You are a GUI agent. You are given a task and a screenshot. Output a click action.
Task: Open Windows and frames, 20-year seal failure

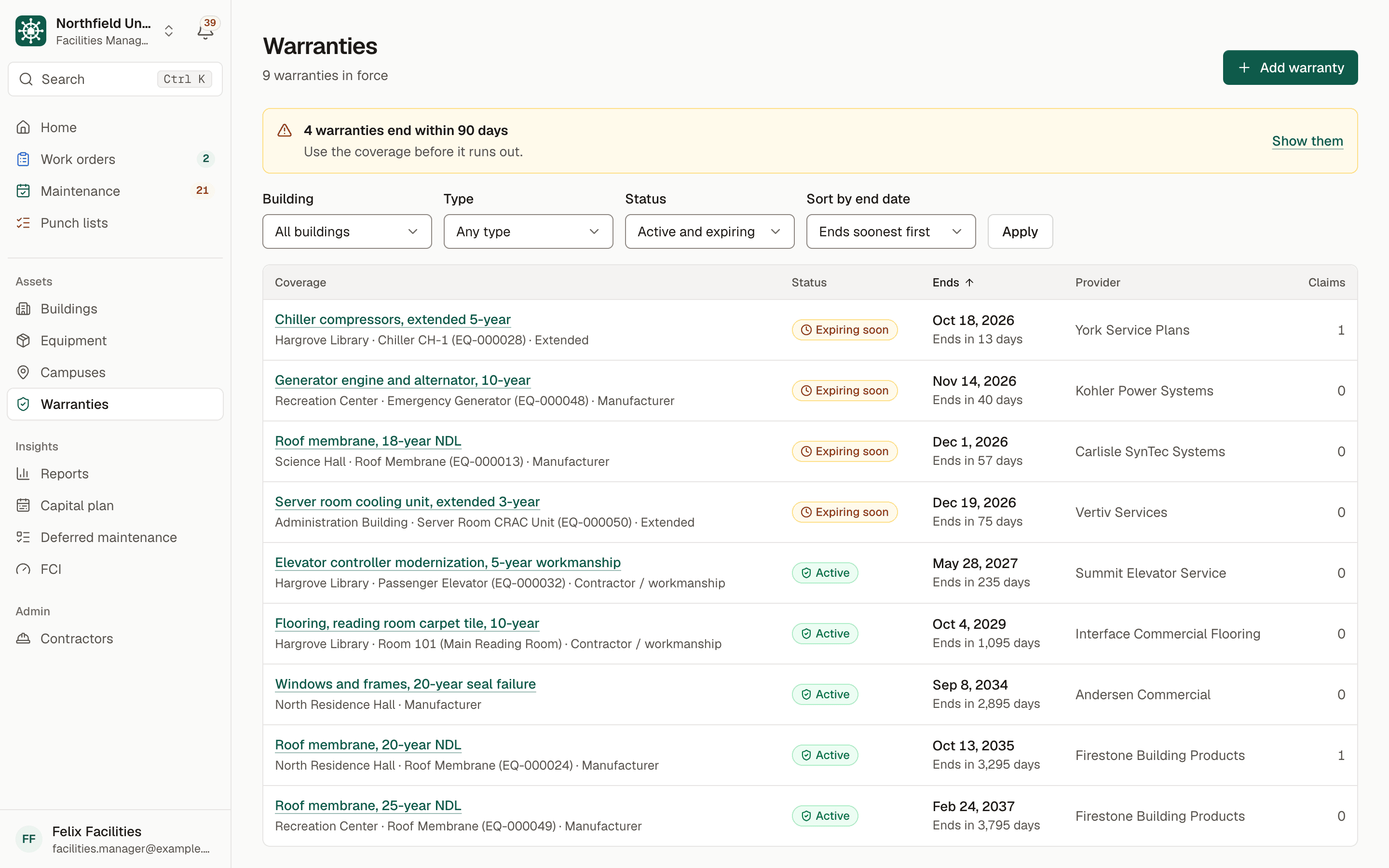tap(405, 684)
